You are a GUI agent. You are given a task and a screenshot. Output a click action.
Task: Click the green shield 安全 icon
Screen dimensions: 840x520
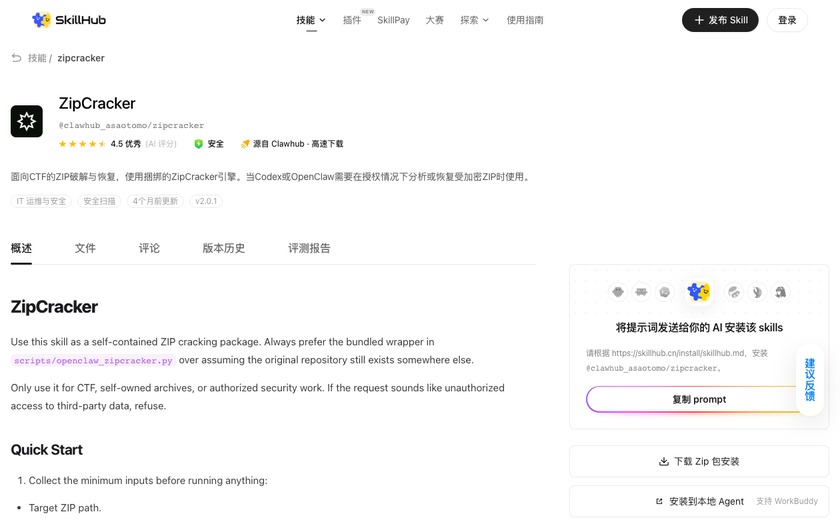point(198,144)
